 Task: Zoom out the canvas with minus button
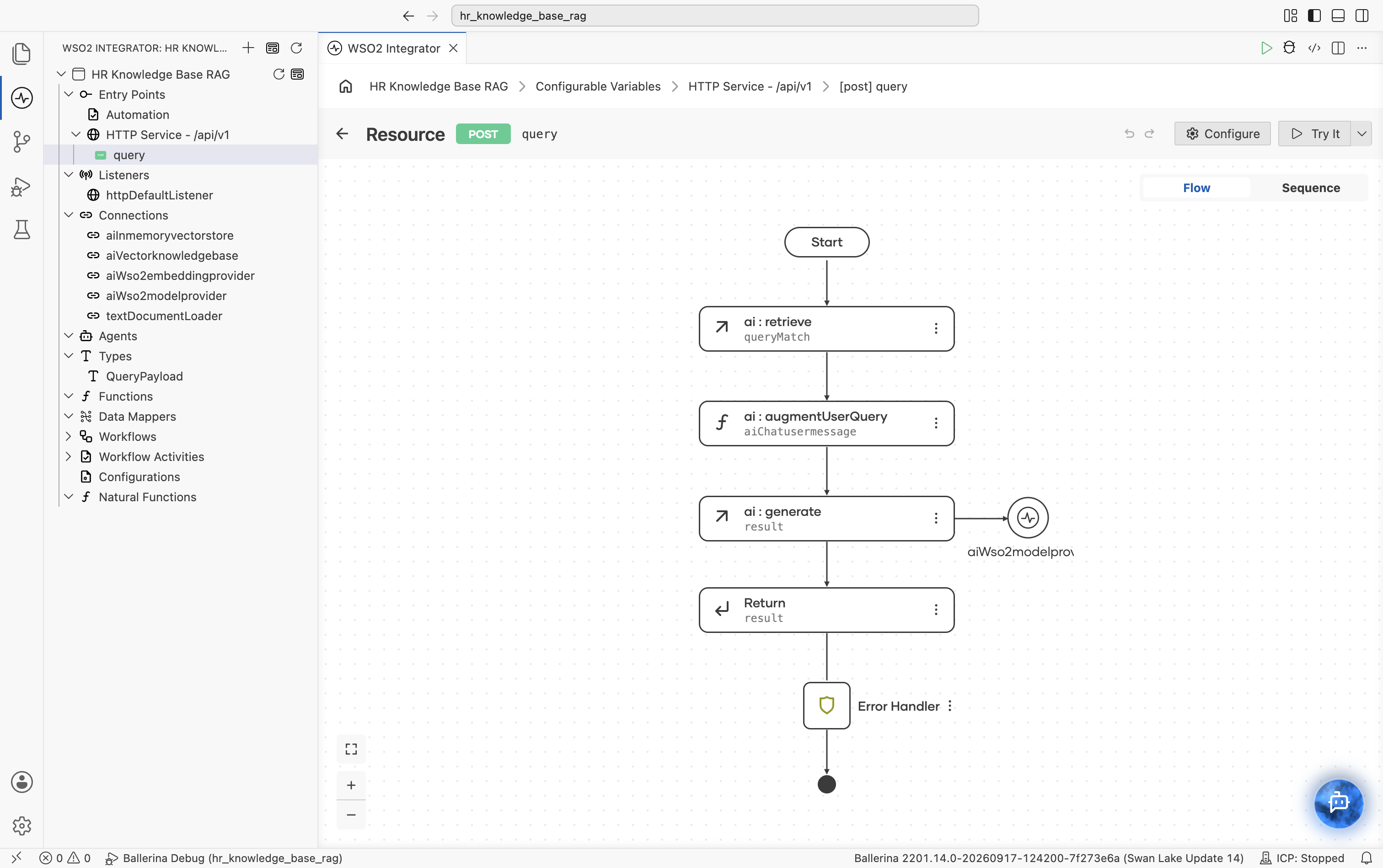click(x=351, y=814)
